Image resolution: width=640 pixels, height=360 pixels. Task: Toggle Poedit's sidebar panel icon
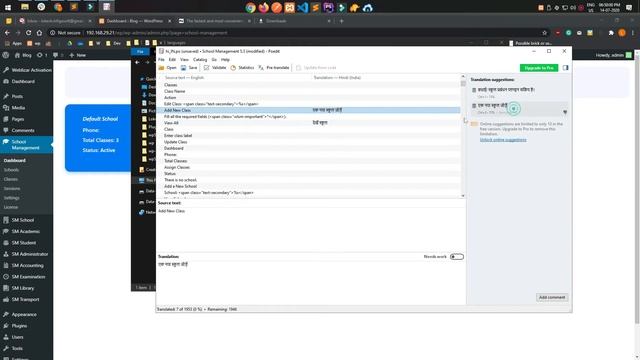point(565,68)
